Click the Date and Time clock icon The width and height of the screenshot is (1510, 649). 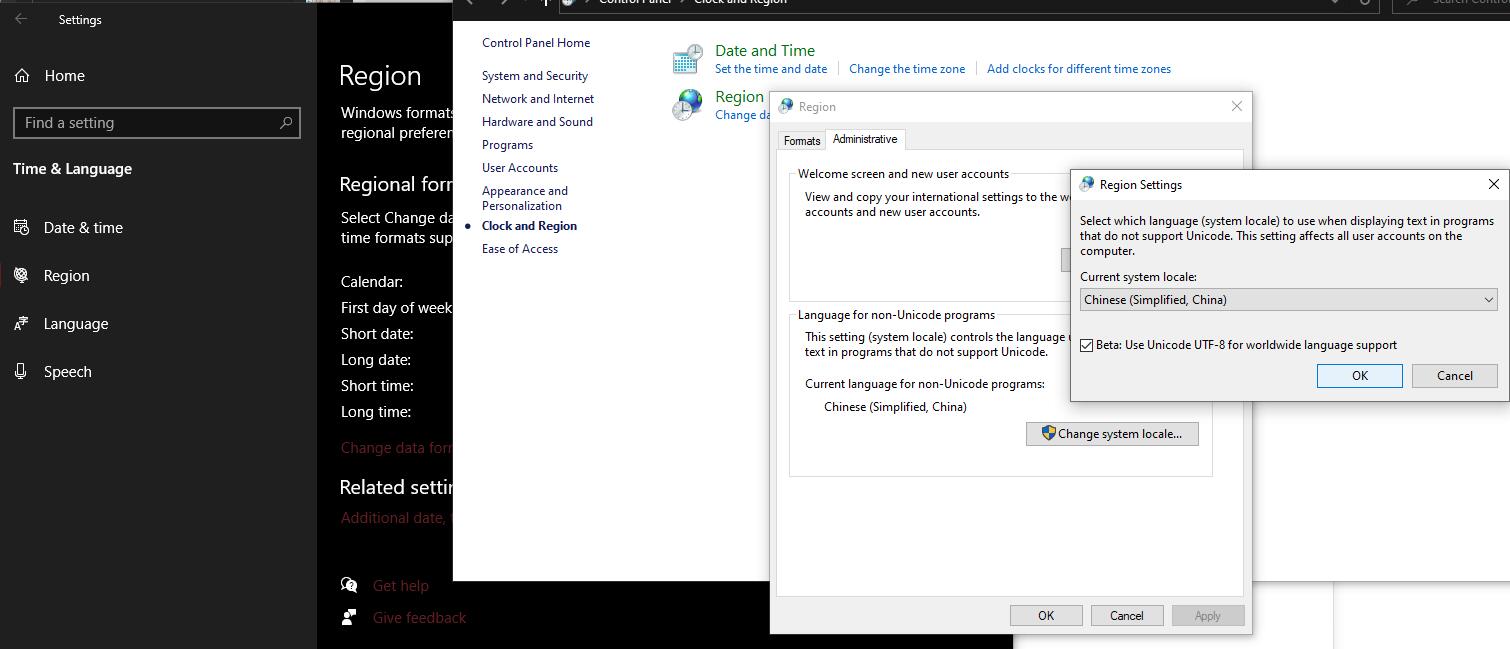point(687,59)
